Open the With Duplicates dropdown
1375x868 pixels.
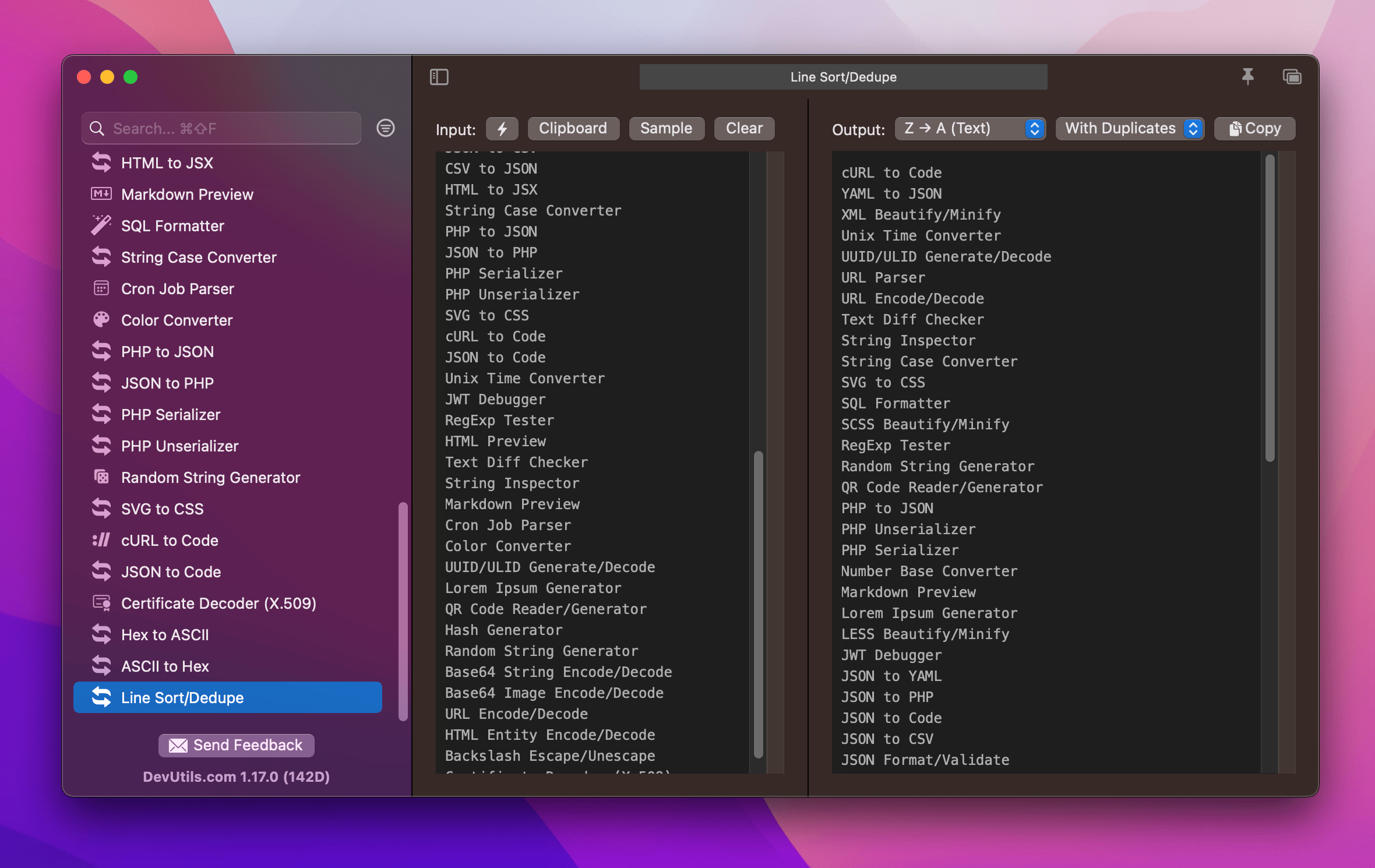point(1130,128)
